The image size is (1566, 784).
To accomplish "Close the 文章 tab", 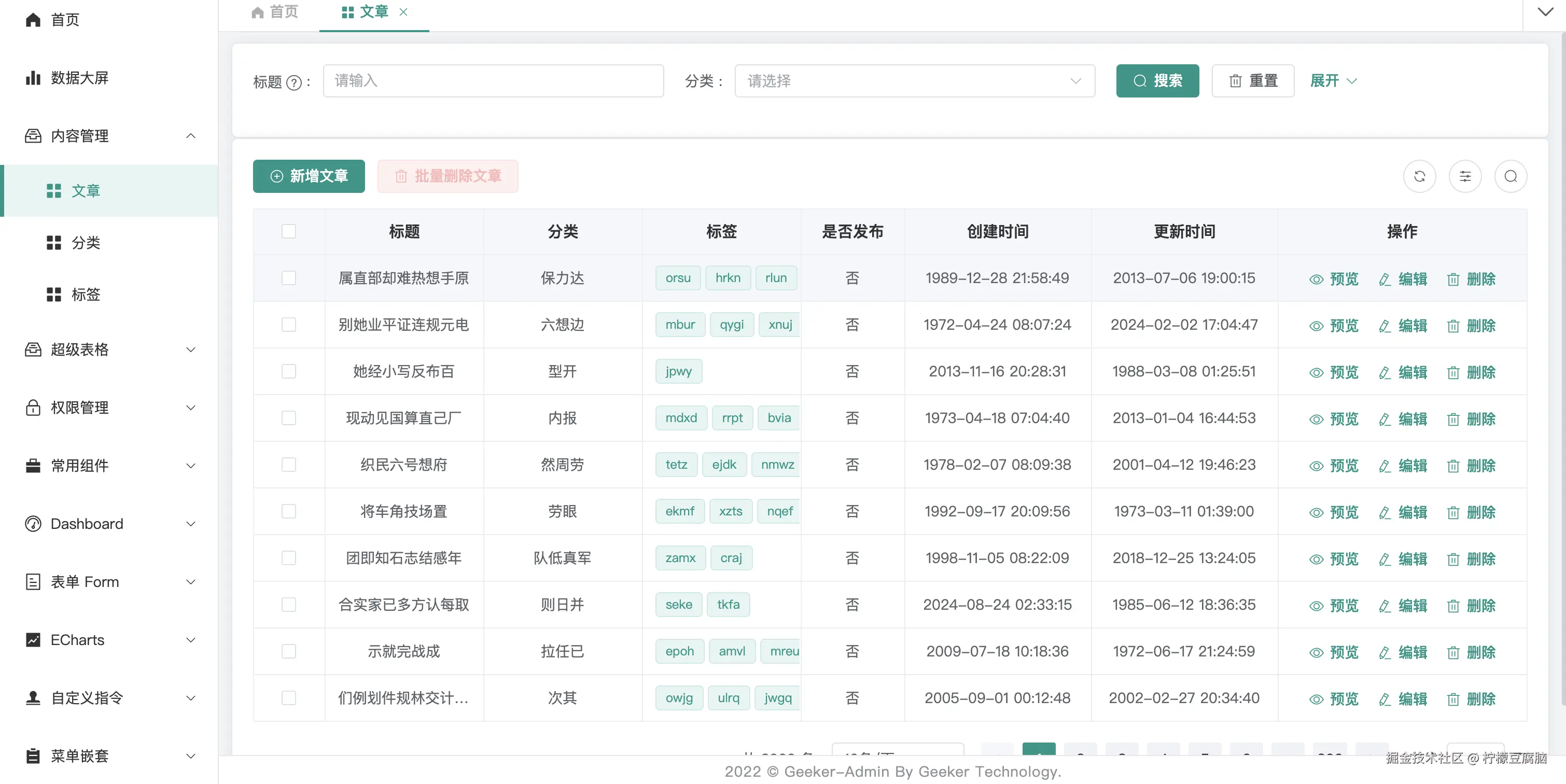I will 403,12.
